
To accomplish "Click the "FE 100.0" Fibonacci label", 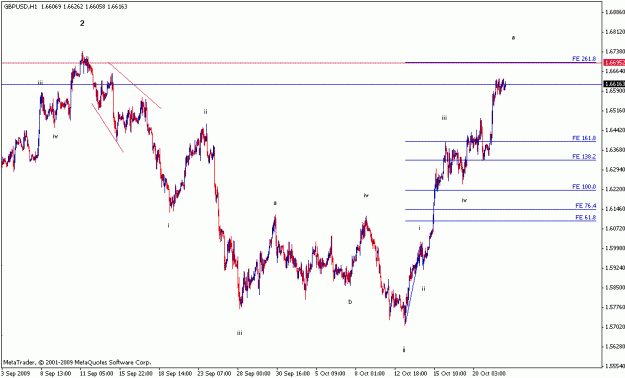I will [584, 187].
